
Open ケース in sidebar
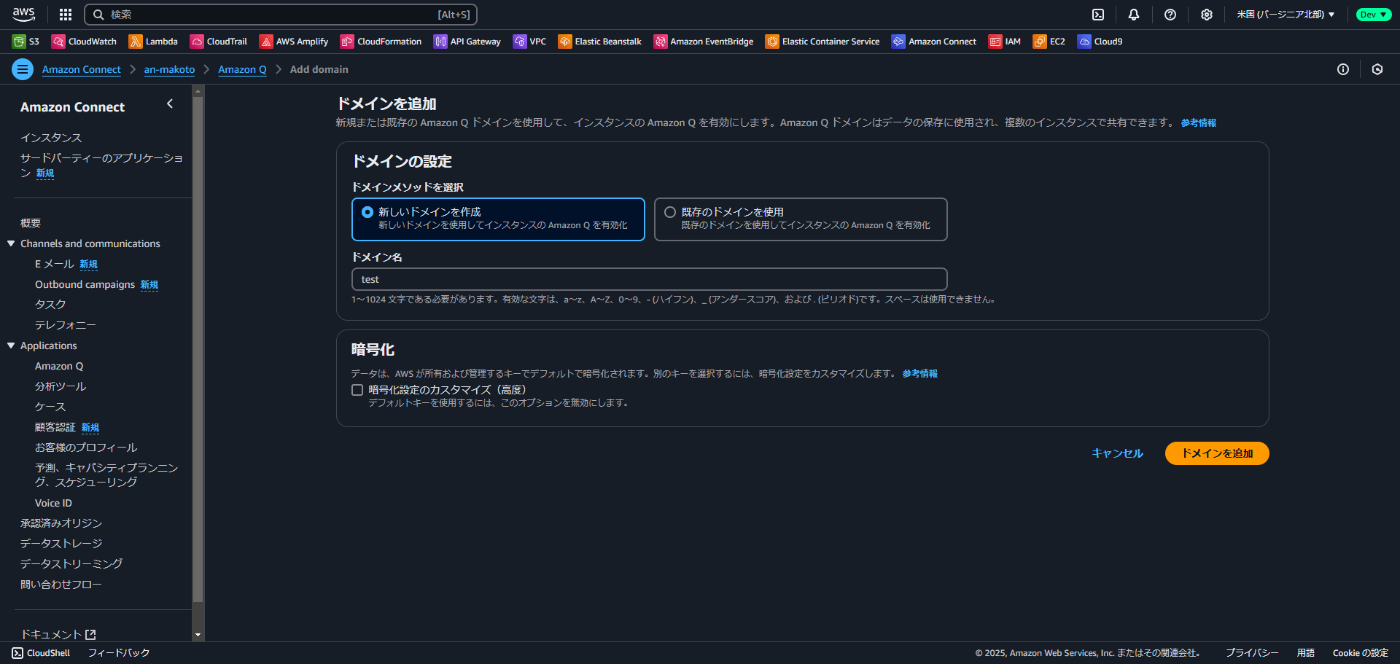click(51, 407)
